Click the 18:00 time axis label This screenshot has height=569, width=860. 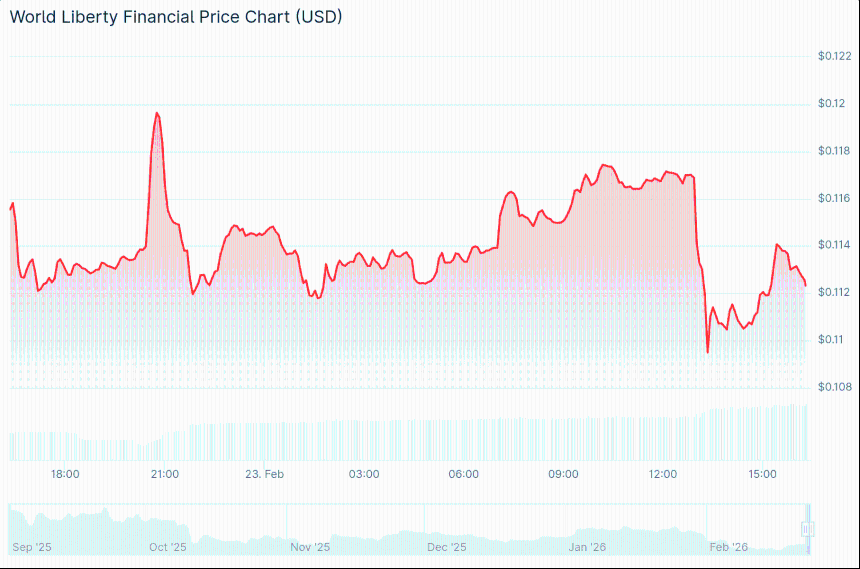(65, 474)
